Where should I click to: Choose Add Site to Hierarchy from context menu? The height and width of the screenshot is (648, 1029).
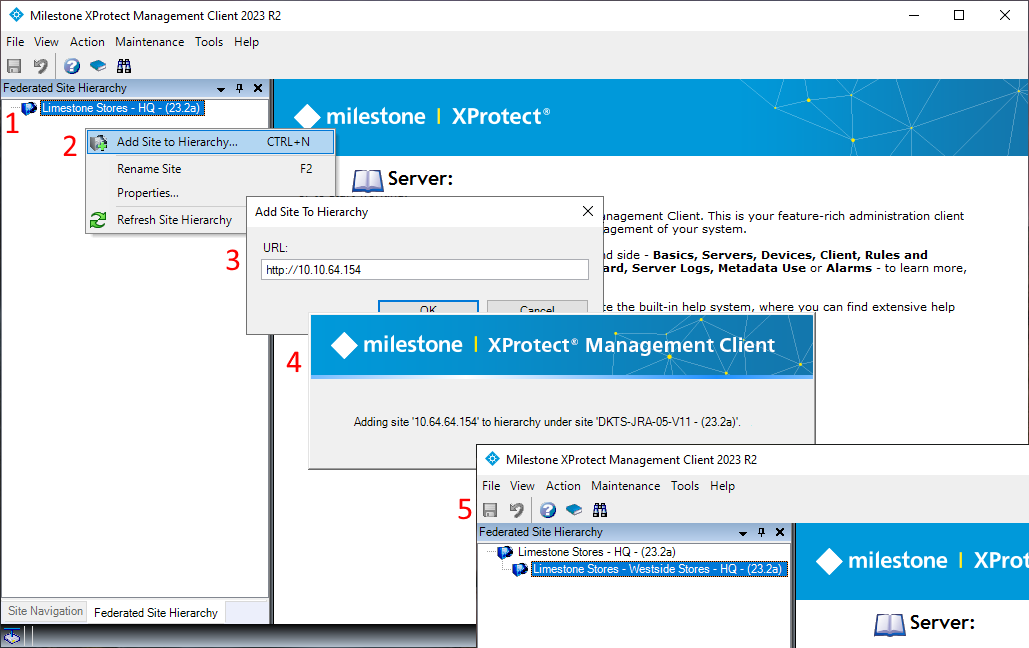[210, 142]
